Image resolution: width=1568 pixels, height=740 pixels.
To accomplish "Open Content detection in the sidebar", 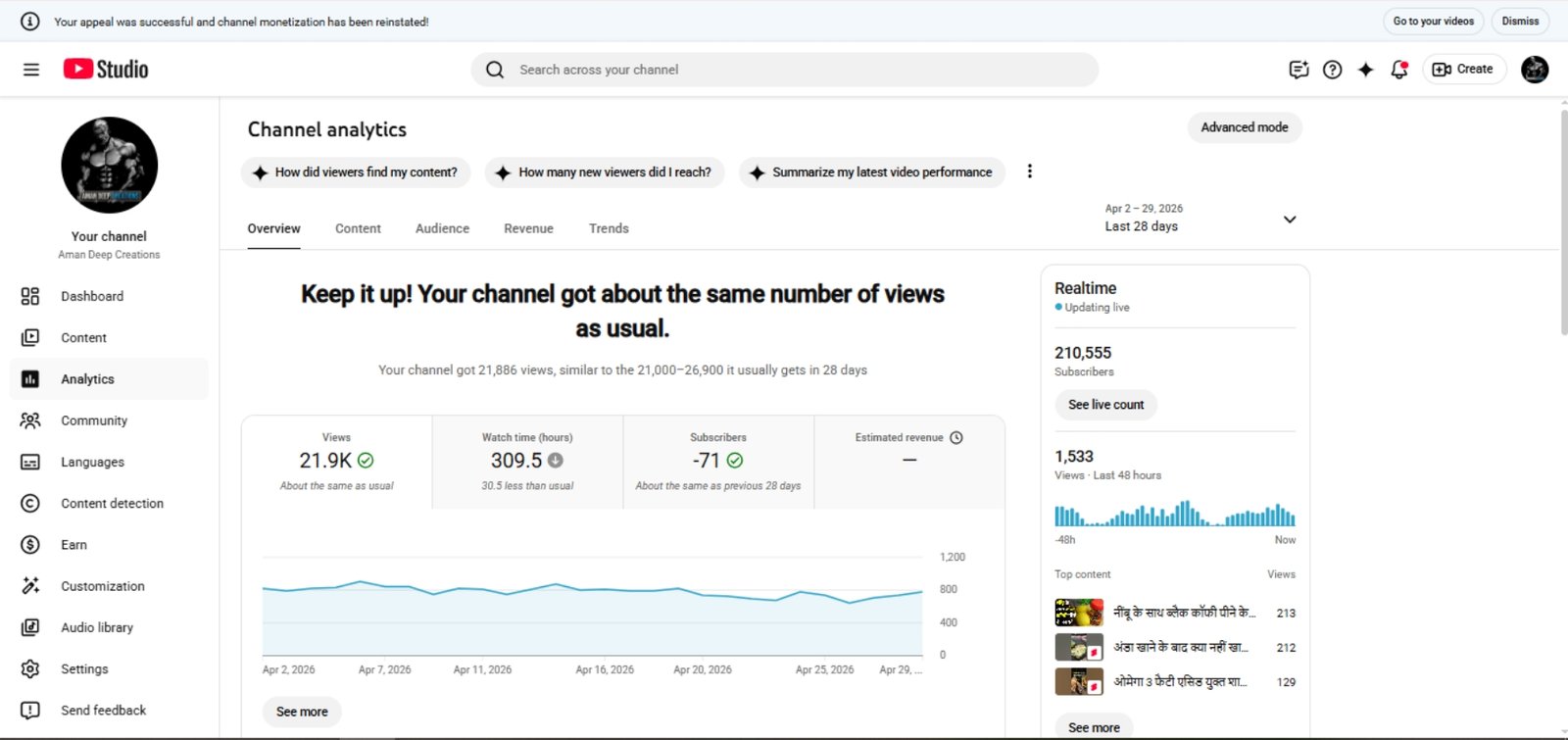I will 112,503.
